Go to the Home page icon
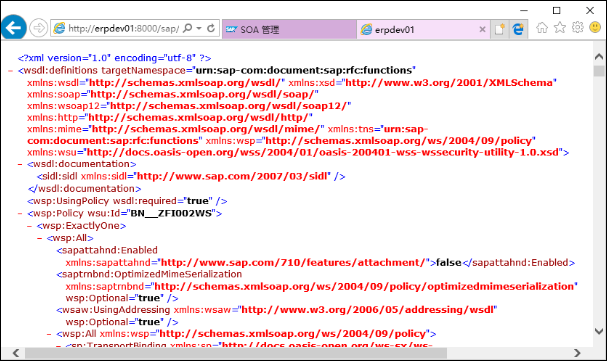The image size is (607, 362). tap(542, 27)
